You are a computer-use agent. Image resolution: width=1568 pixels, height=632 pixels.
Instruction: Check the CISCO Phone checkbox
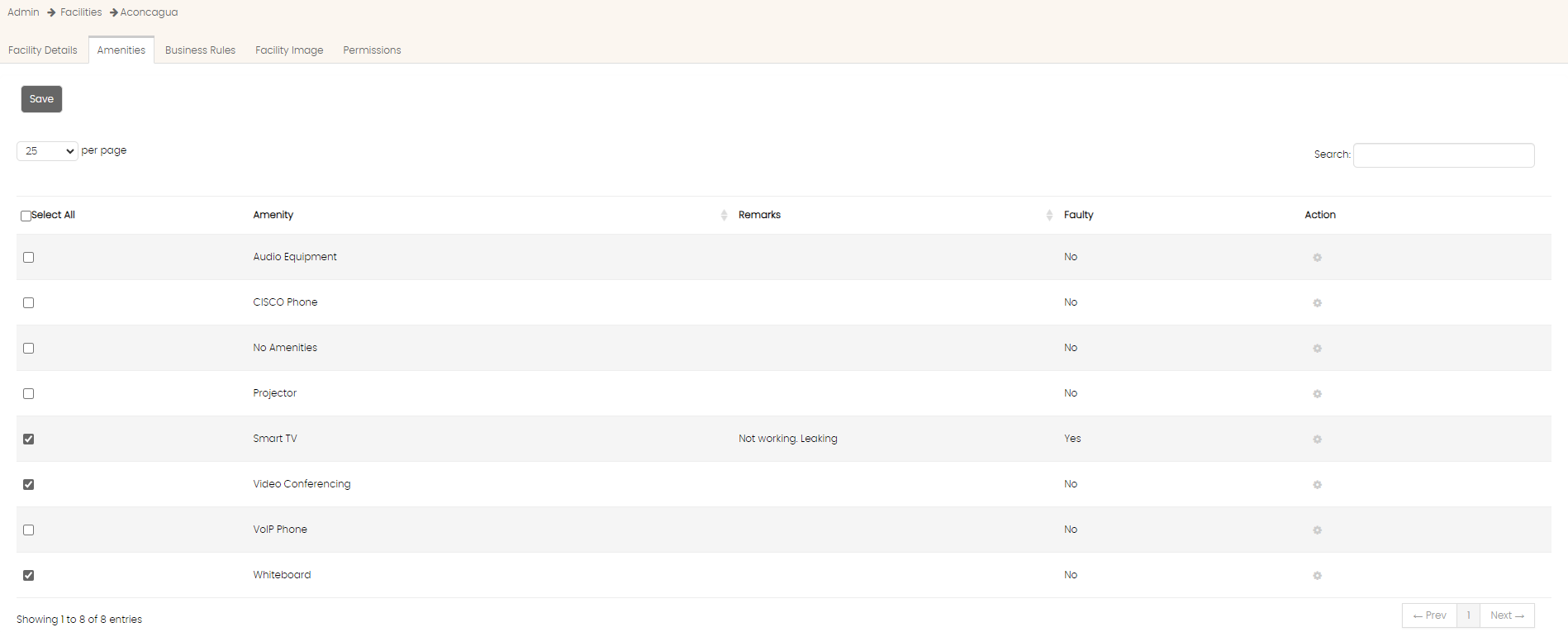coord(29,302)
